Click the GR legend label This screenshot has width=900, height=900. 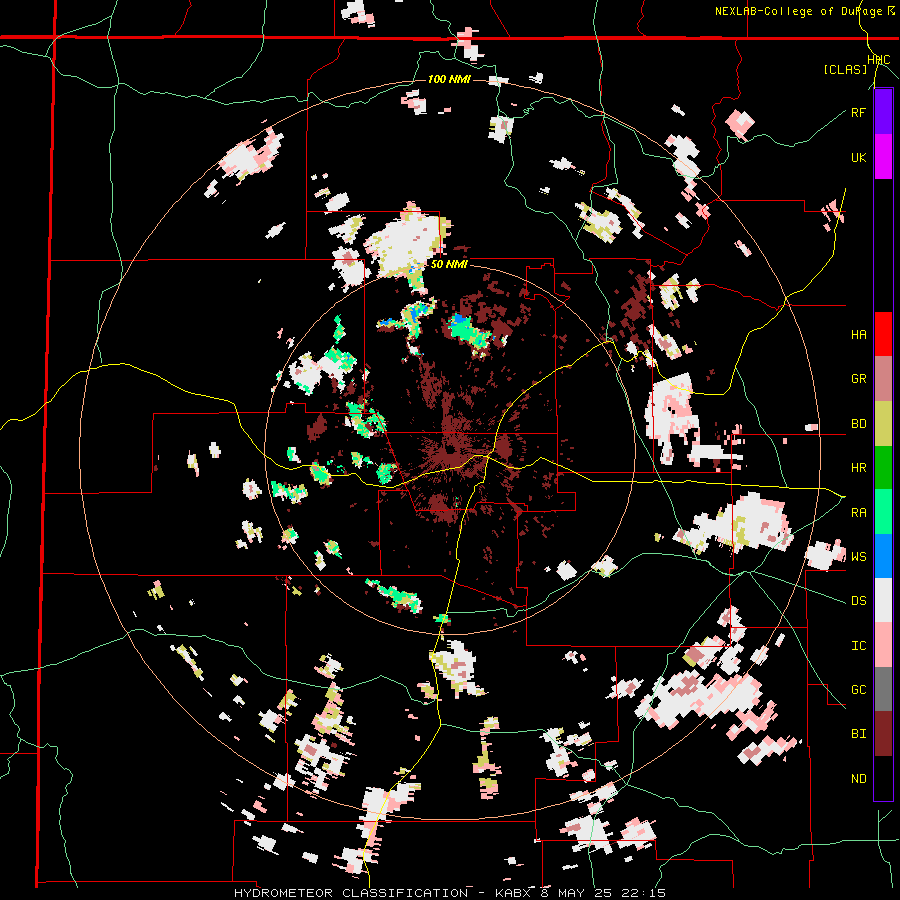coord(858,379)
